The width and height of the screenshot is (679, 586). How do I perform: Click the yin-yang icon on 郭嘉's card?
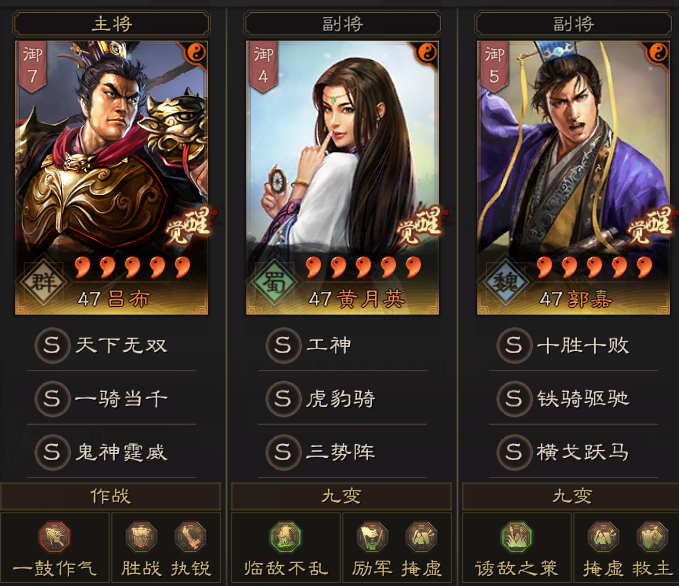click(658, 53)
